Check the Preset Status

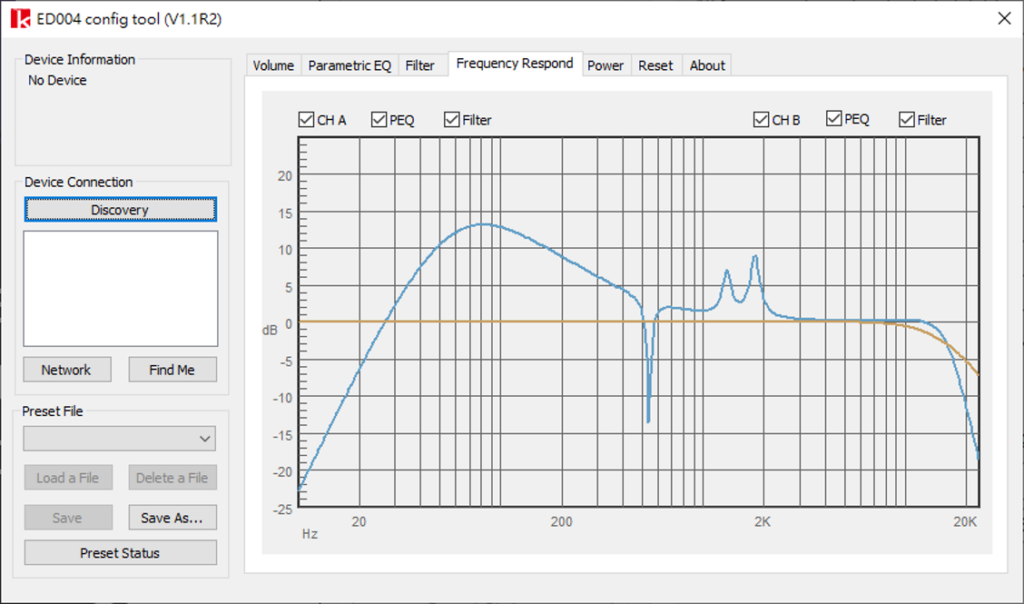pos(119,552)
